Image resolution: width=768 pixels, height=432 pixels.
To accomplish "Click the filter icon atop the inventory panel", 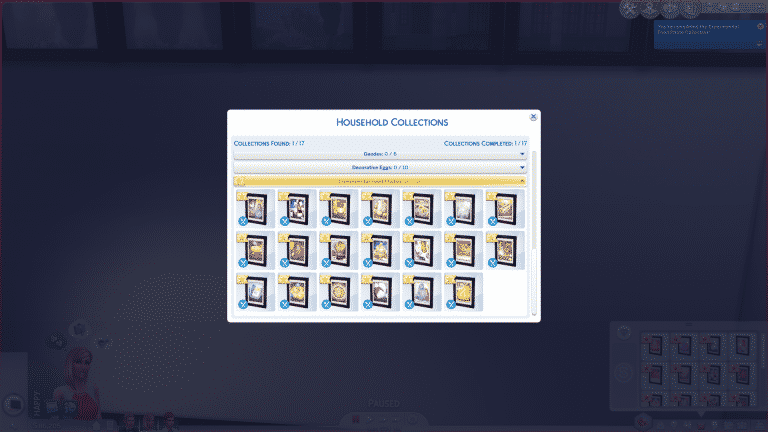I will [624, 333].
